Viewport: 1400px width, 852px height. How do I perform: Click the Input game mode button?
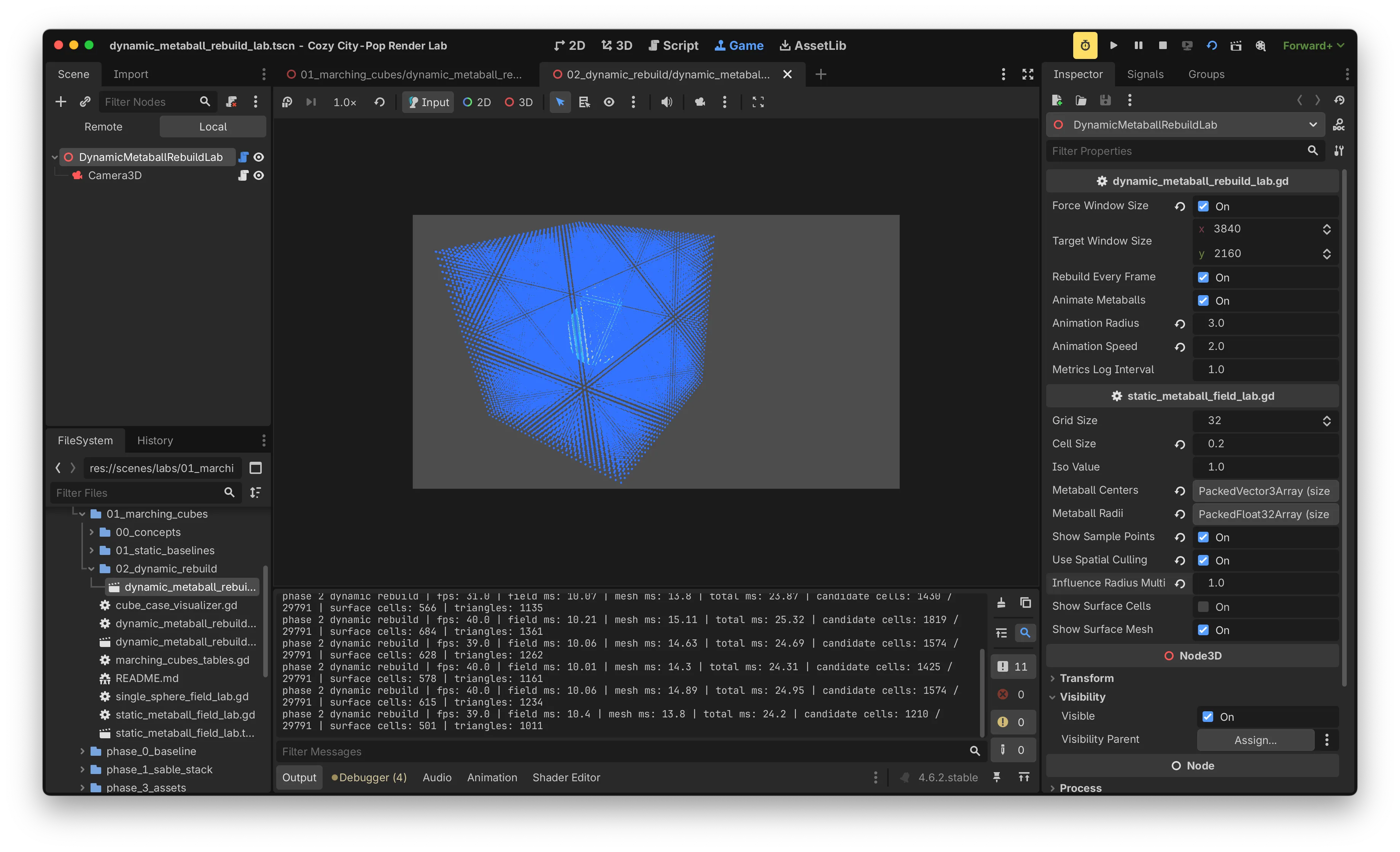pyautogui.click(x=428, y=102)
